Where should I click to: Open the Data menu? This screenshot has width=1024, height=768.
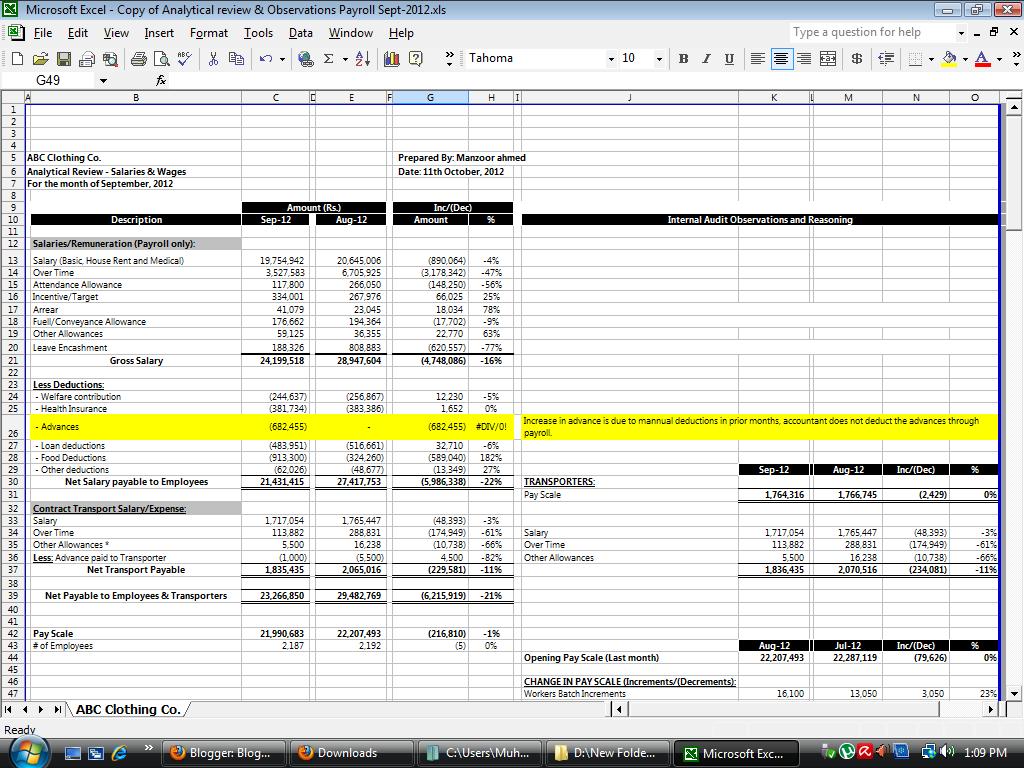coord(300,33)
